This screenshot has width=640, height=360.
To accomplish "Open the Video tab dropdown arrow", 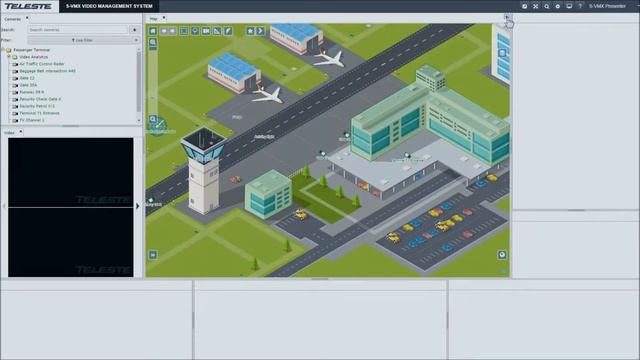I will pyautogui.click(x=21, y=132).
